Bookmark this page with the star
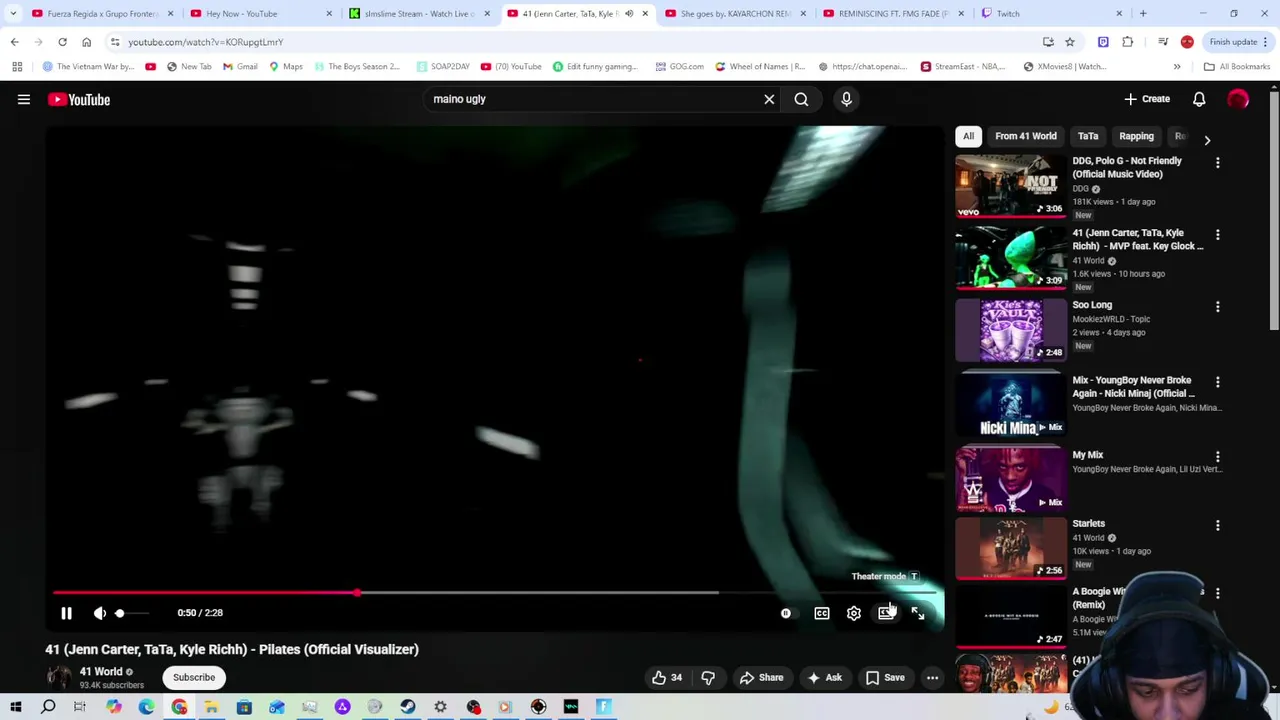The height and width of the screenshot is (720, 1280). click(x=1069, y=42)
